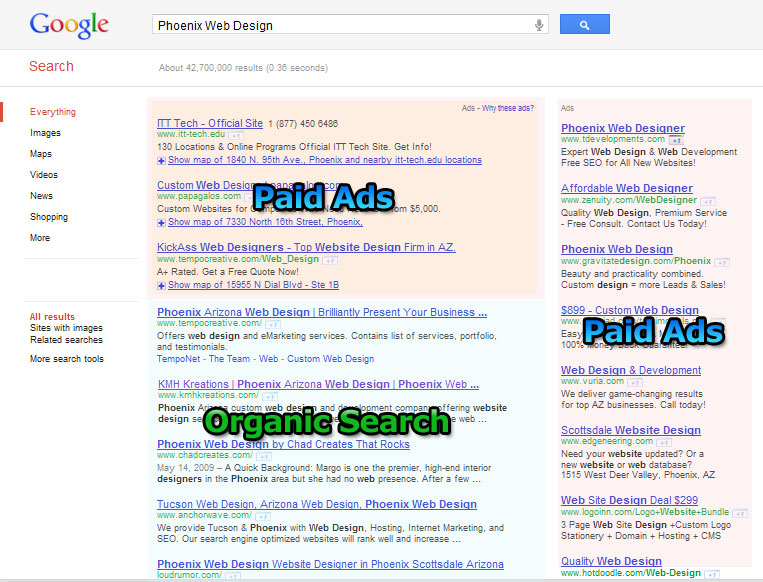Open $899 - Custom Web Design ad
Image resolution: width=763 pixels, height=582 pixels.
point(630,310)
